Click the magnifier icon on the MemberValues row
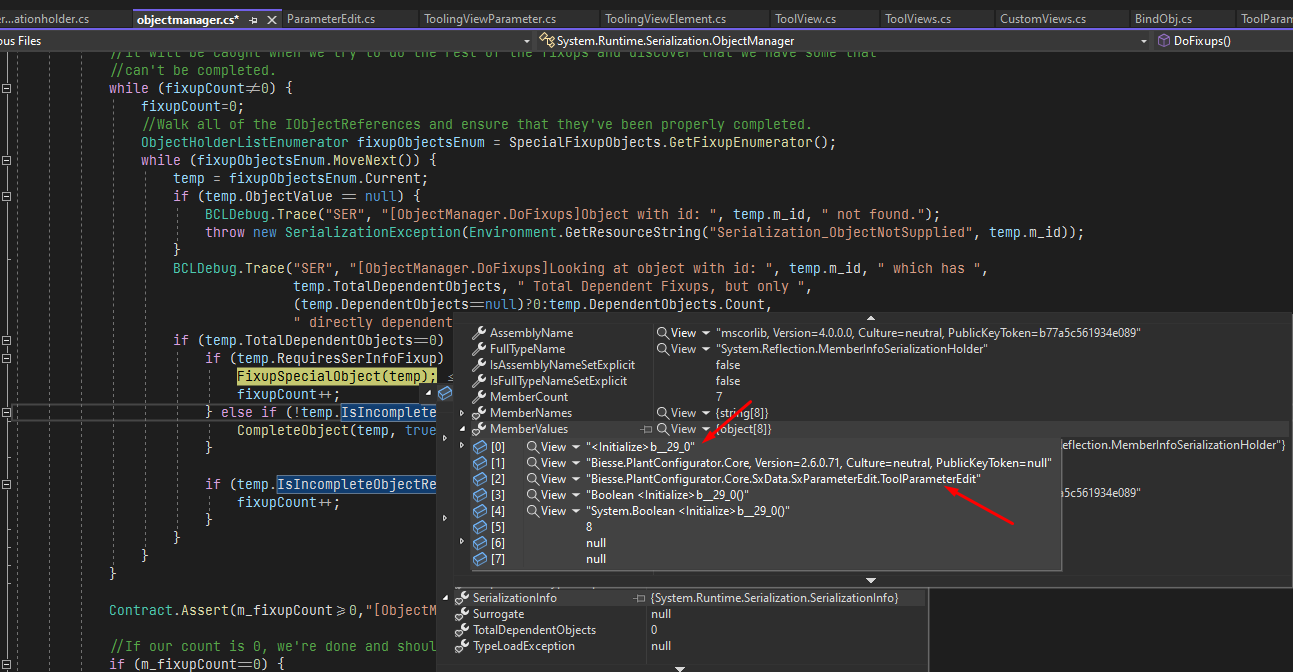This screenshot has width=1293, height=672. coord(663,429)
